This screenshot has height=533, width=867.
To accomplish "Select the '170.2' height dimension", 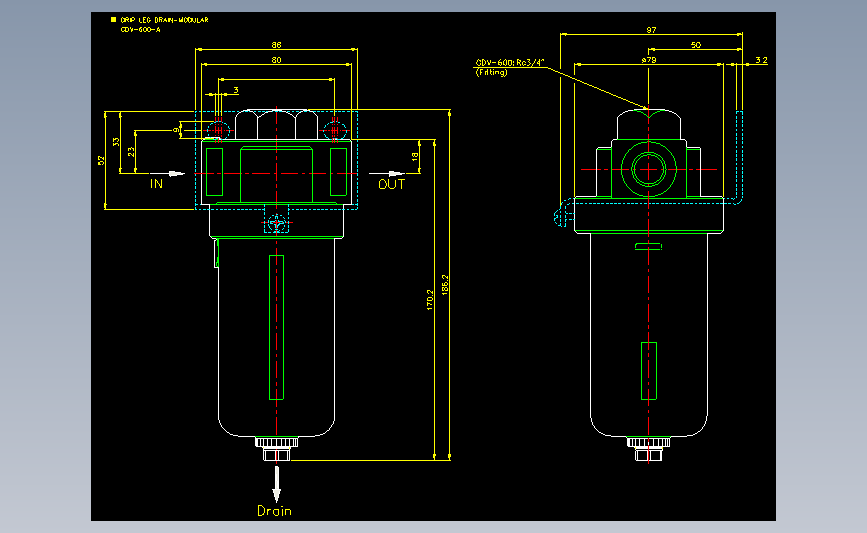I will coord(430,300).
